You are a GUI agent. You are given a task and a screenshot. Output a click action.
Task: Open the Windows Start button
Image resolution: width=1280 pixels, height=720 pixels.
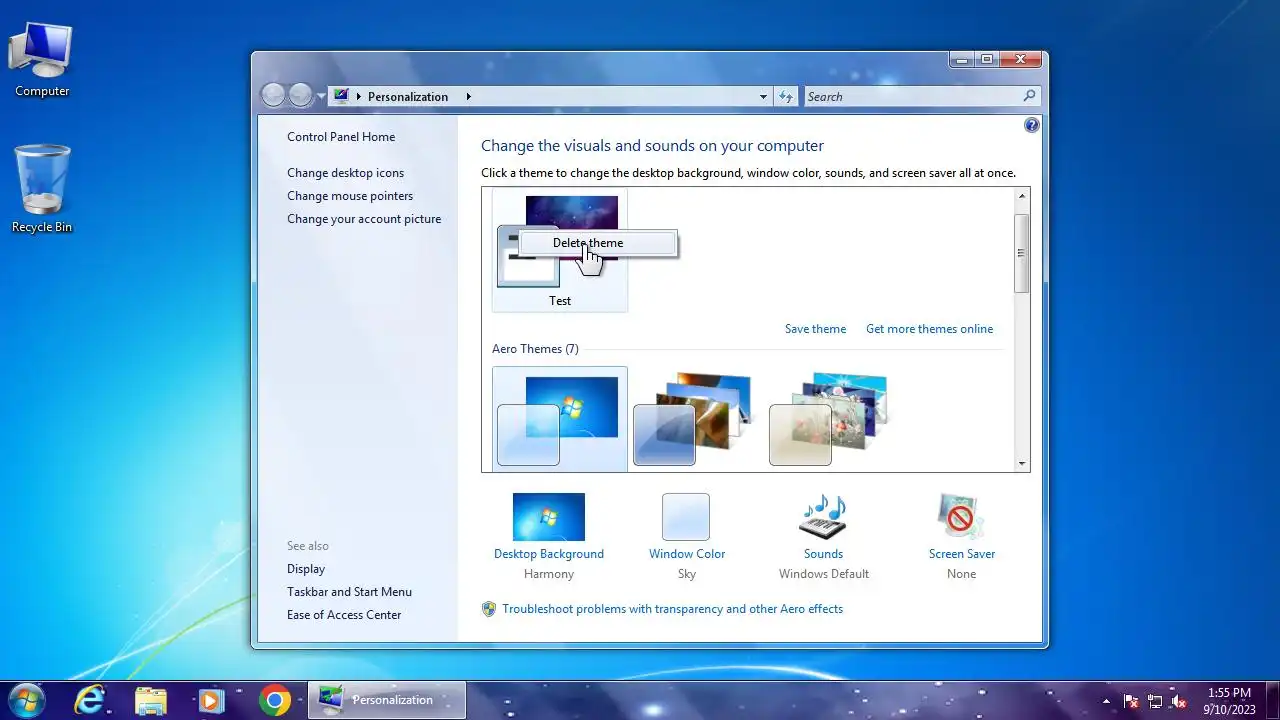click(x=27, y=700)
